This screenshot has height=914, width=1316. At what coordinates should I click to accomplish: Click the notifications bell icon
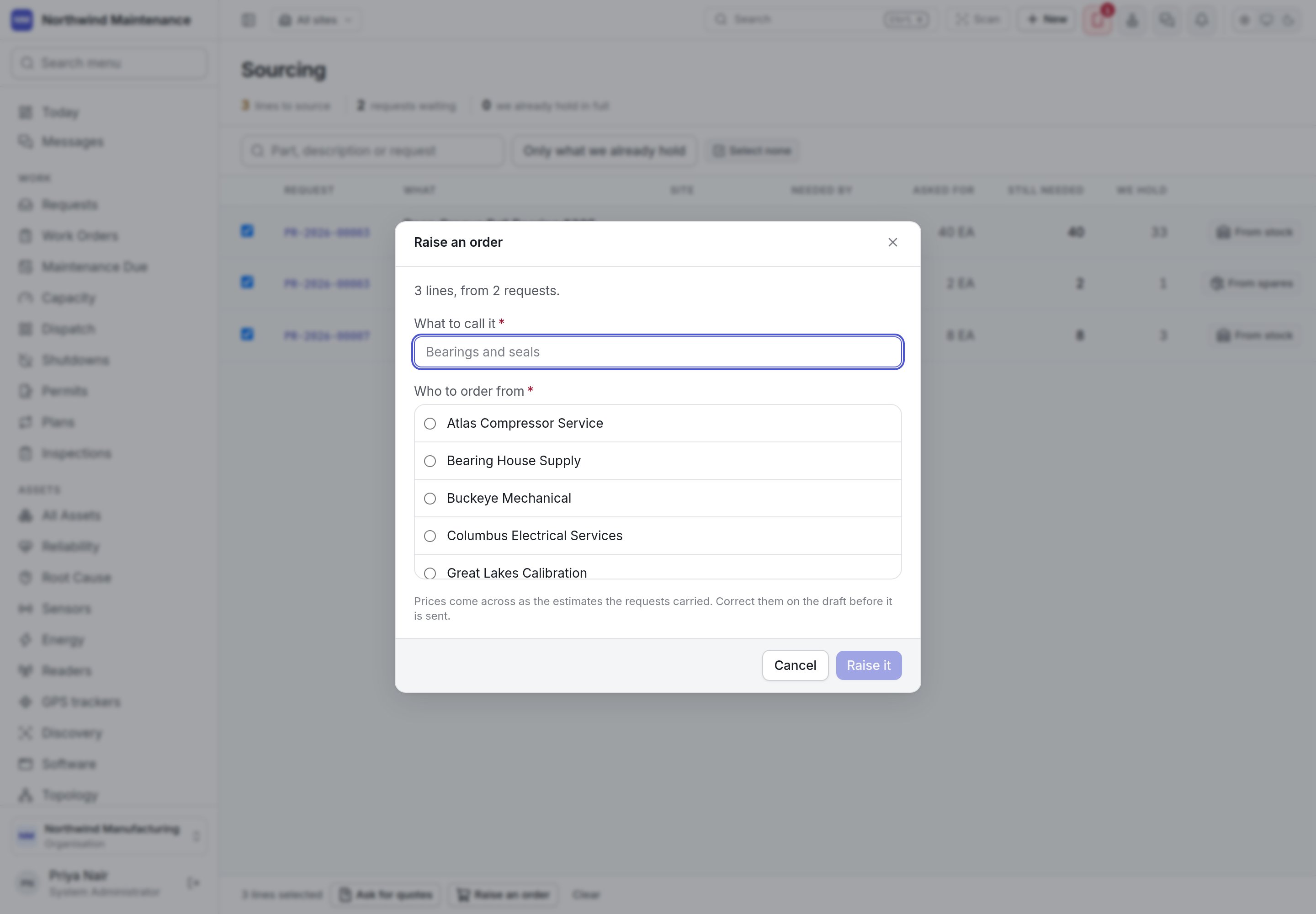click(1201, 20)
